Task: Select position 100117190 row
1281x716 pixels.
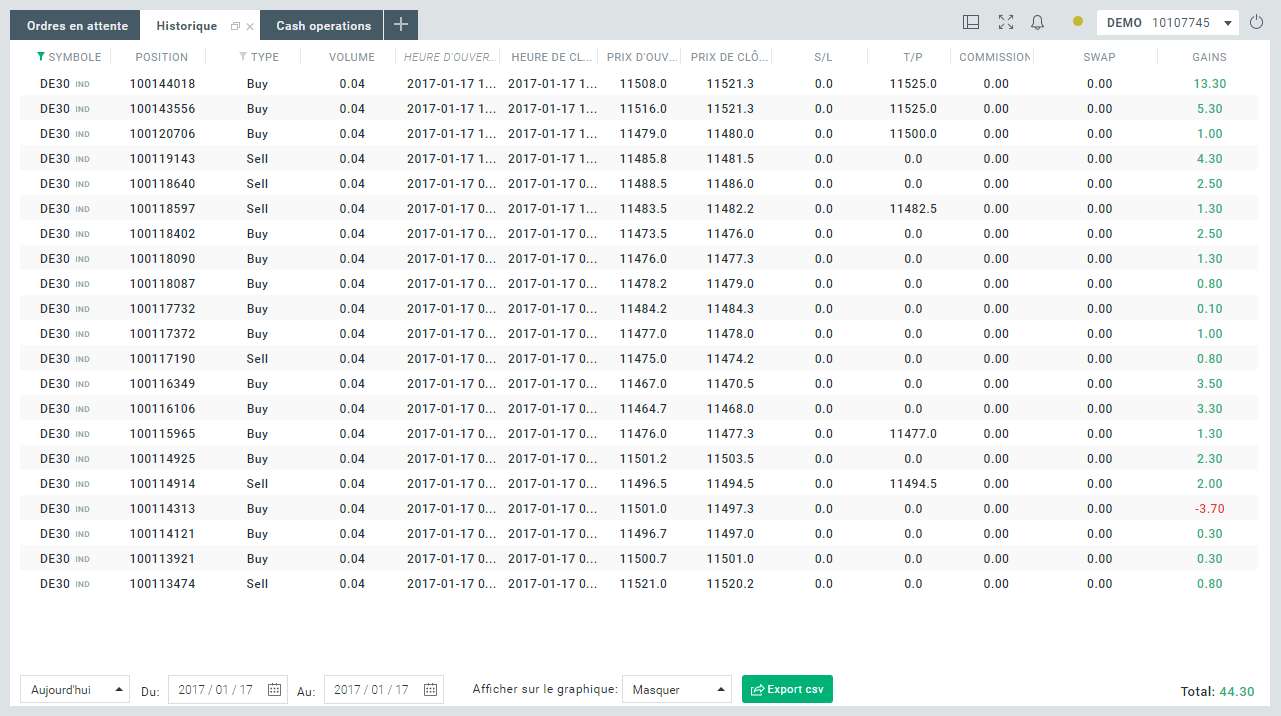Action: coord(638,359)
